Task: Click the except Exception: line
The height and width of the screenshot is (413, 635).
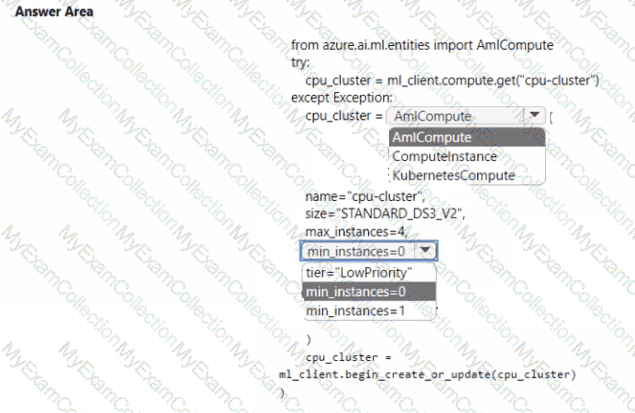Action: pos(341,98)
